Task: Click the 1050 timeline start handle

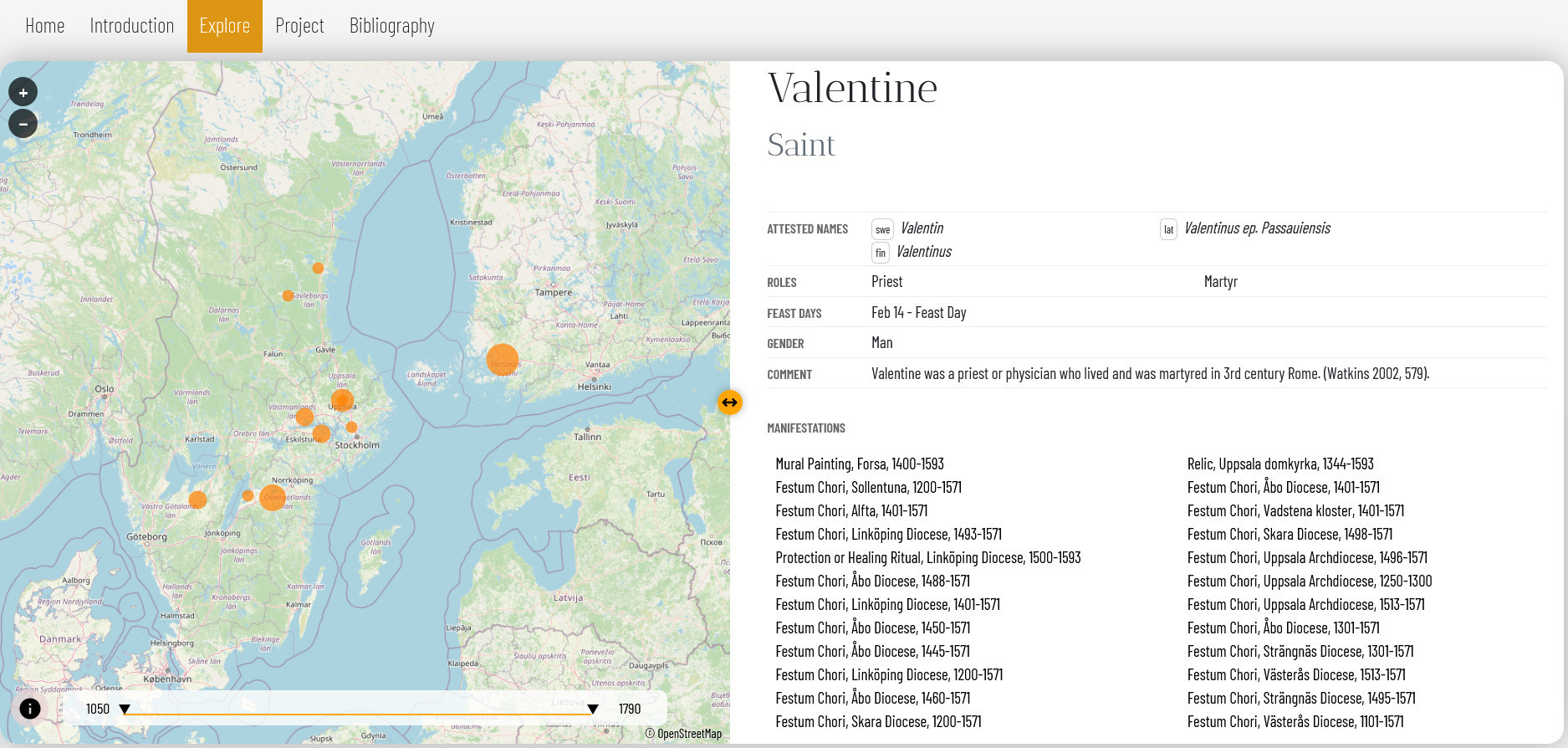Action: pyautogui.click(x=125, y=710)
